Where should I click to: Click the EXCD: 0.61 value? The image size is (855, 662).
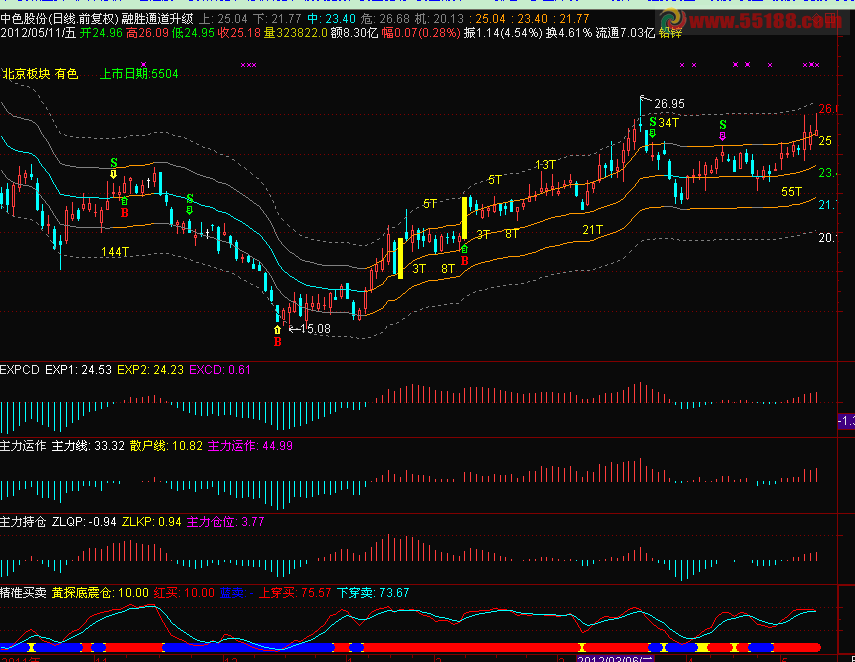[220, 370]
